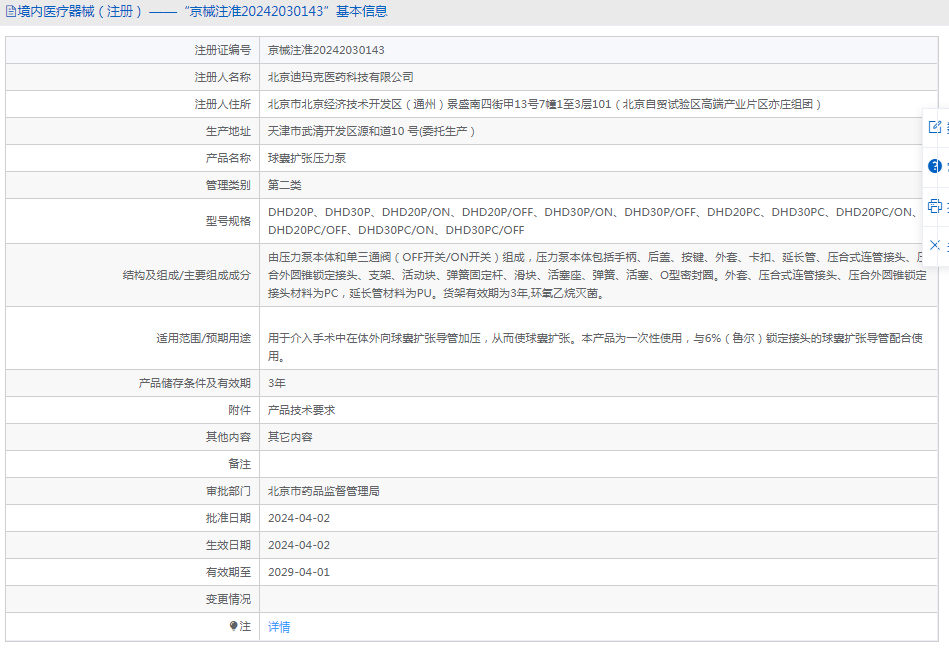Viewport: 949px width, 651px height.
Task: Open help via the question mark icon
Action: coord(935,166)
